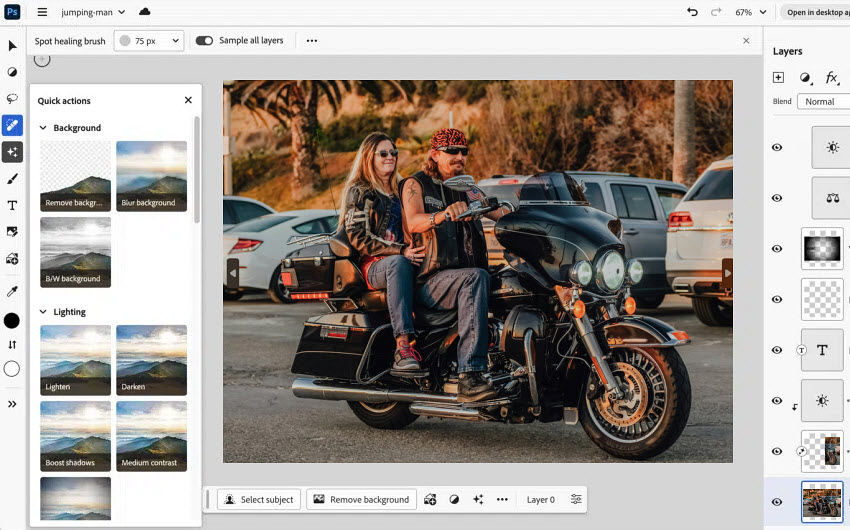Select the Brush tool
Image resolution: width=850 pixels, height=530 pixels.
12,178
